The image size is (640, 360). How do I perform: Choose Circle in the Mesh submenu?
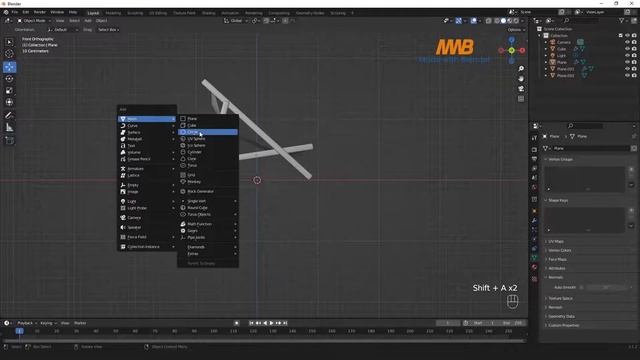[208, 132]
